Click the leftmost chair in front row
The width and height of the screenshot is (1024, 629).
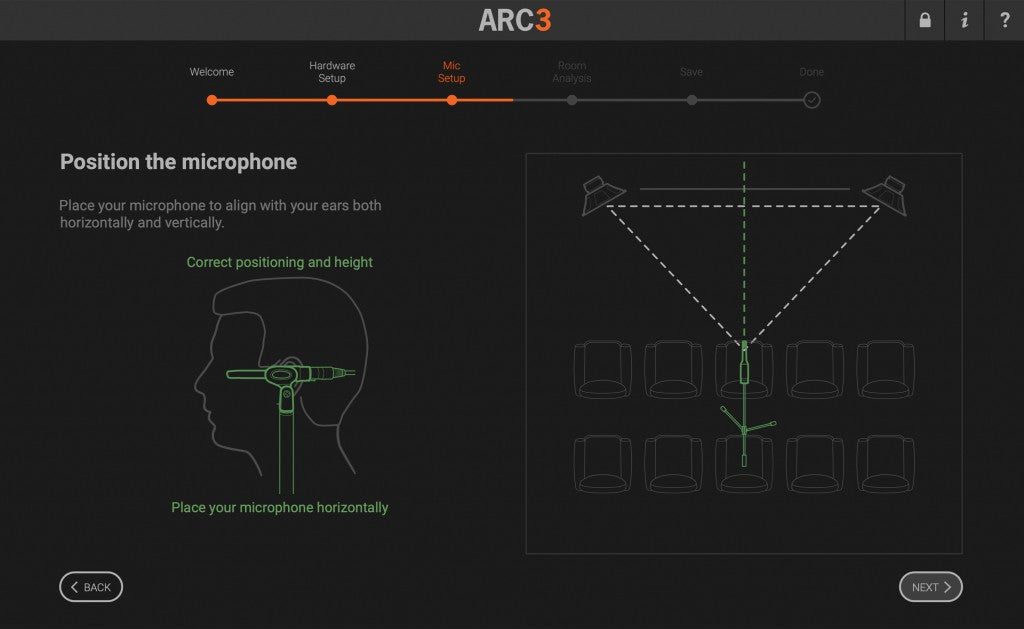[x=602, y=369]
